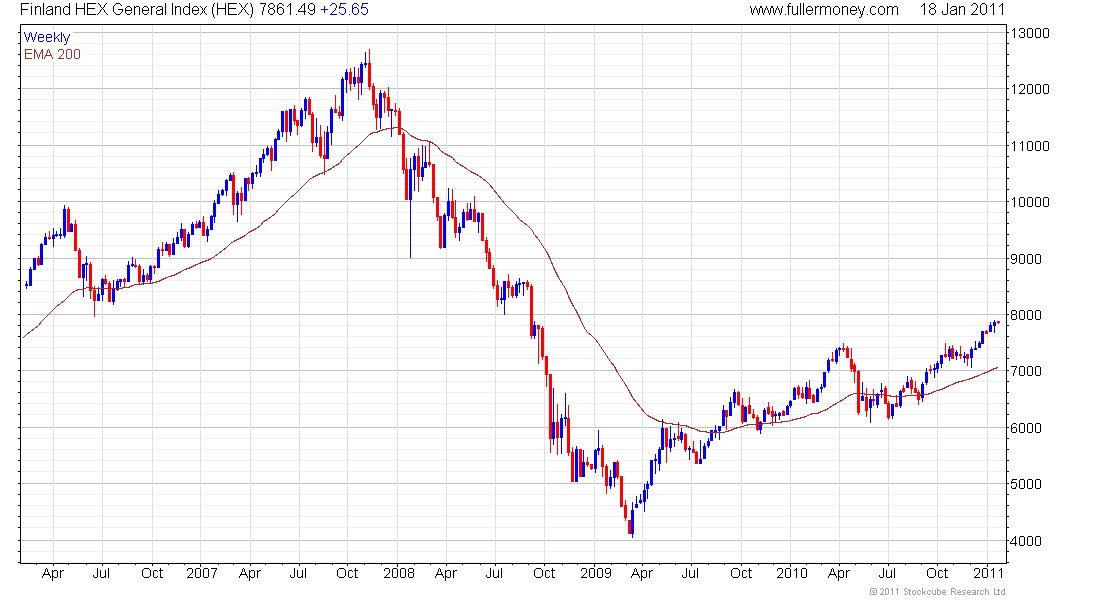
Task: Click the 2009 x-axis label
Action: [x=596, y=573]
